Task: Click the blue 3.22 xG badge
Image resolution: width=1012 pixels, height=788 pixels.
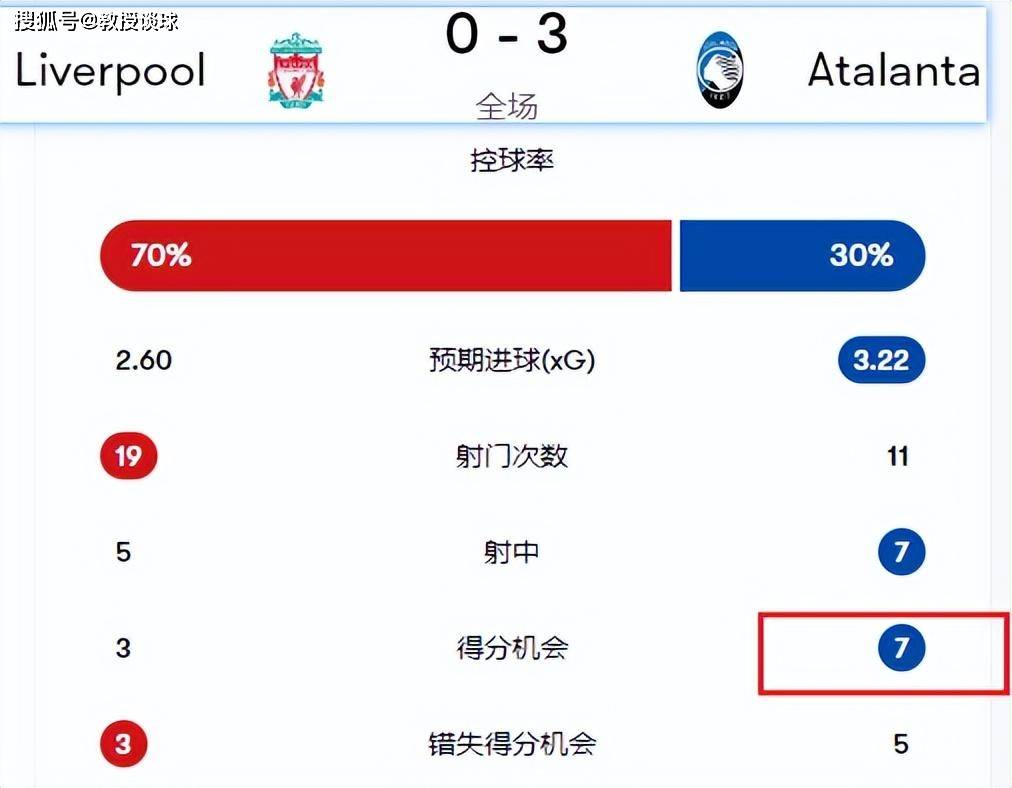Action: pos(881,359)
